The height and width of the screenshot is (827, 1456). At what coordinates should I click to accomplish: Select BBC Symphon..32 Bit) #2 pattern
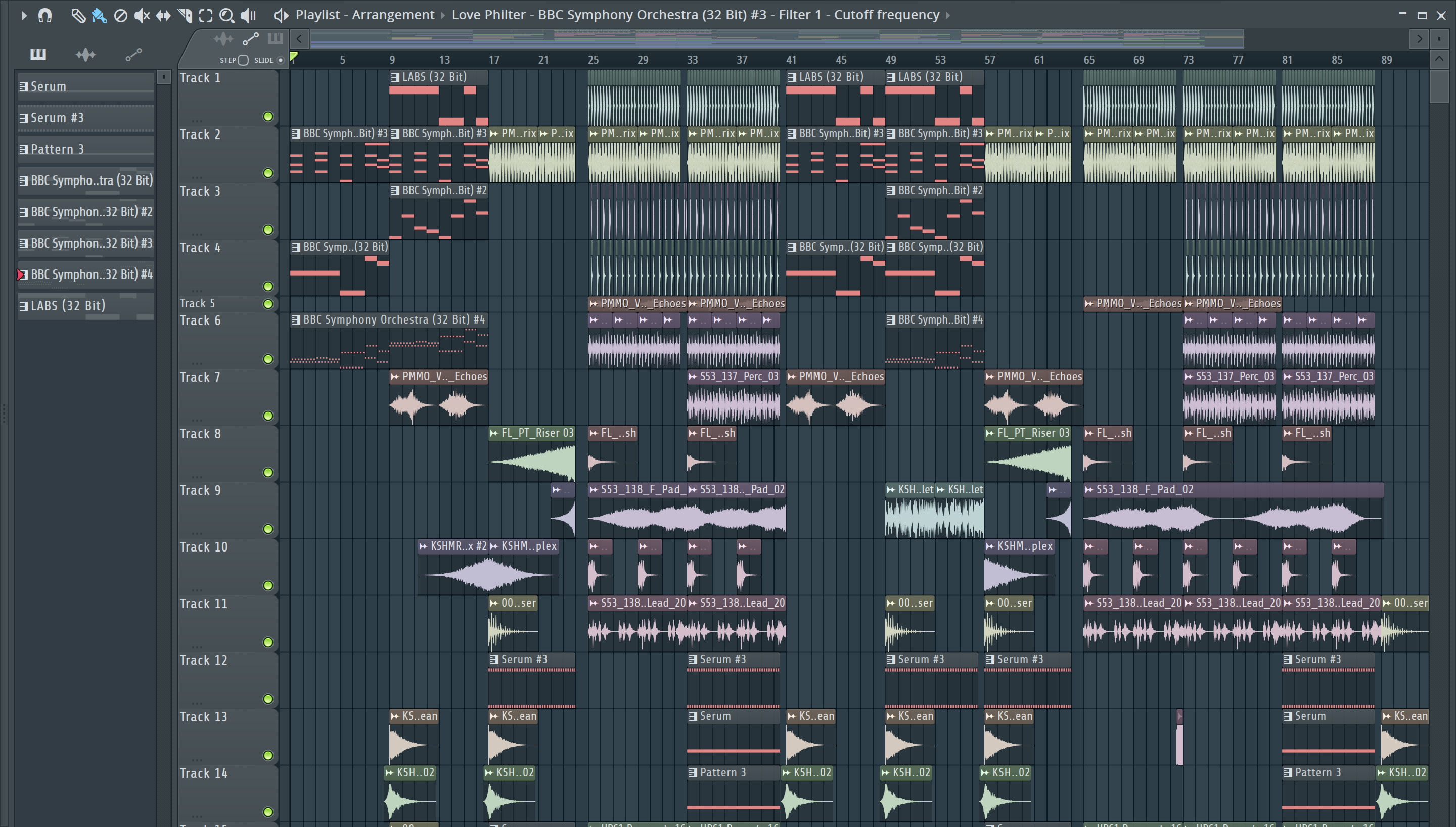click(x=86, y=212)
